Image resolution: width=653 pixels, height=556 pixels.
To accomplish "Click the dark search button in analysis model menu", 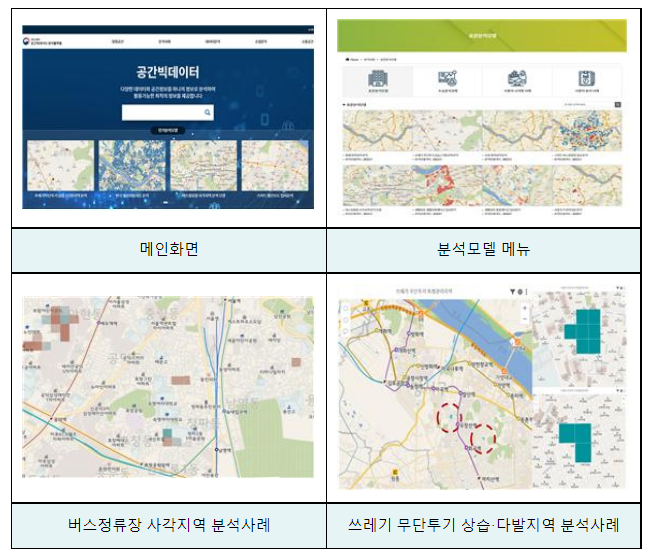I will [618, 105].
